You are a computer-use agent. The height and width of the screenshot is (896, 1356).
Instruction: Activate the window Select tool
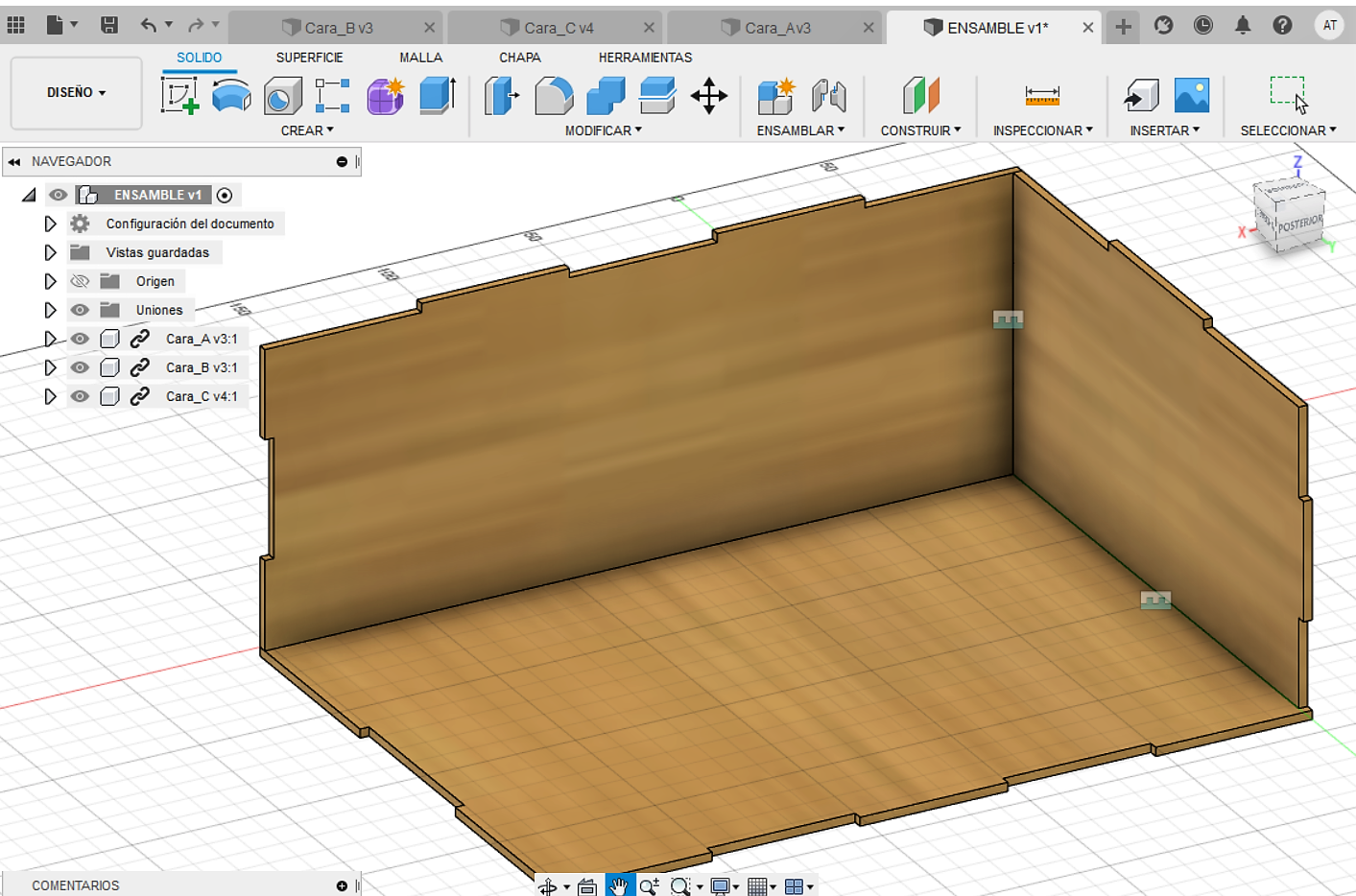point(1288,96)
